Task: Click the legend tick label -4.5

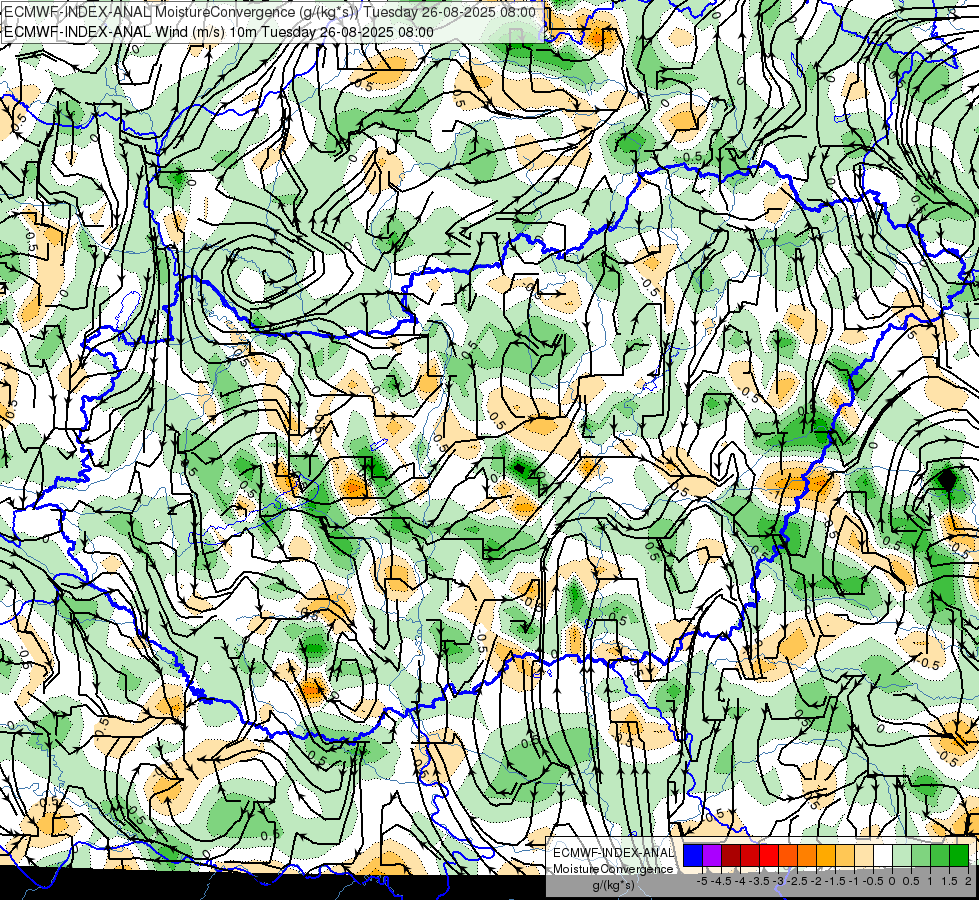Action: 721,881
